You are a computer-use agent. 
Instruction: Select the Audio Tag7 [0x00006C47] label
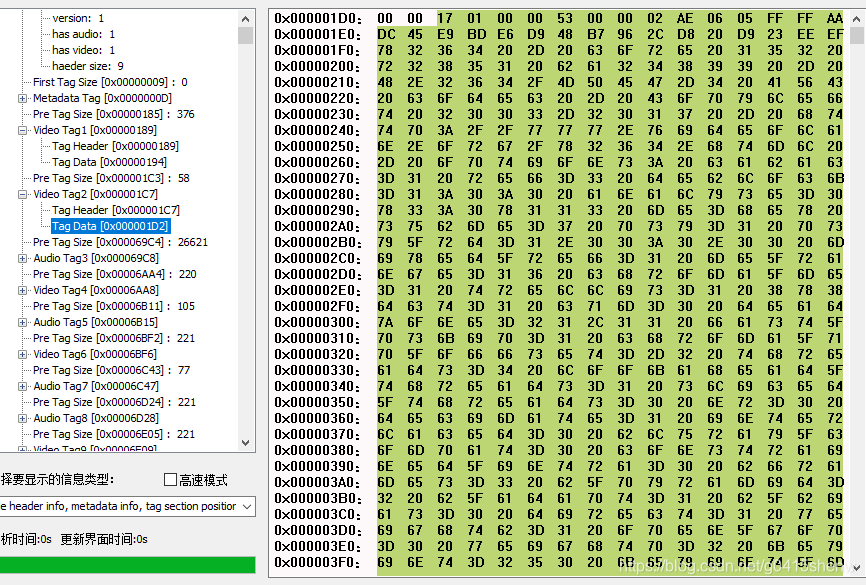click(96, 387)
